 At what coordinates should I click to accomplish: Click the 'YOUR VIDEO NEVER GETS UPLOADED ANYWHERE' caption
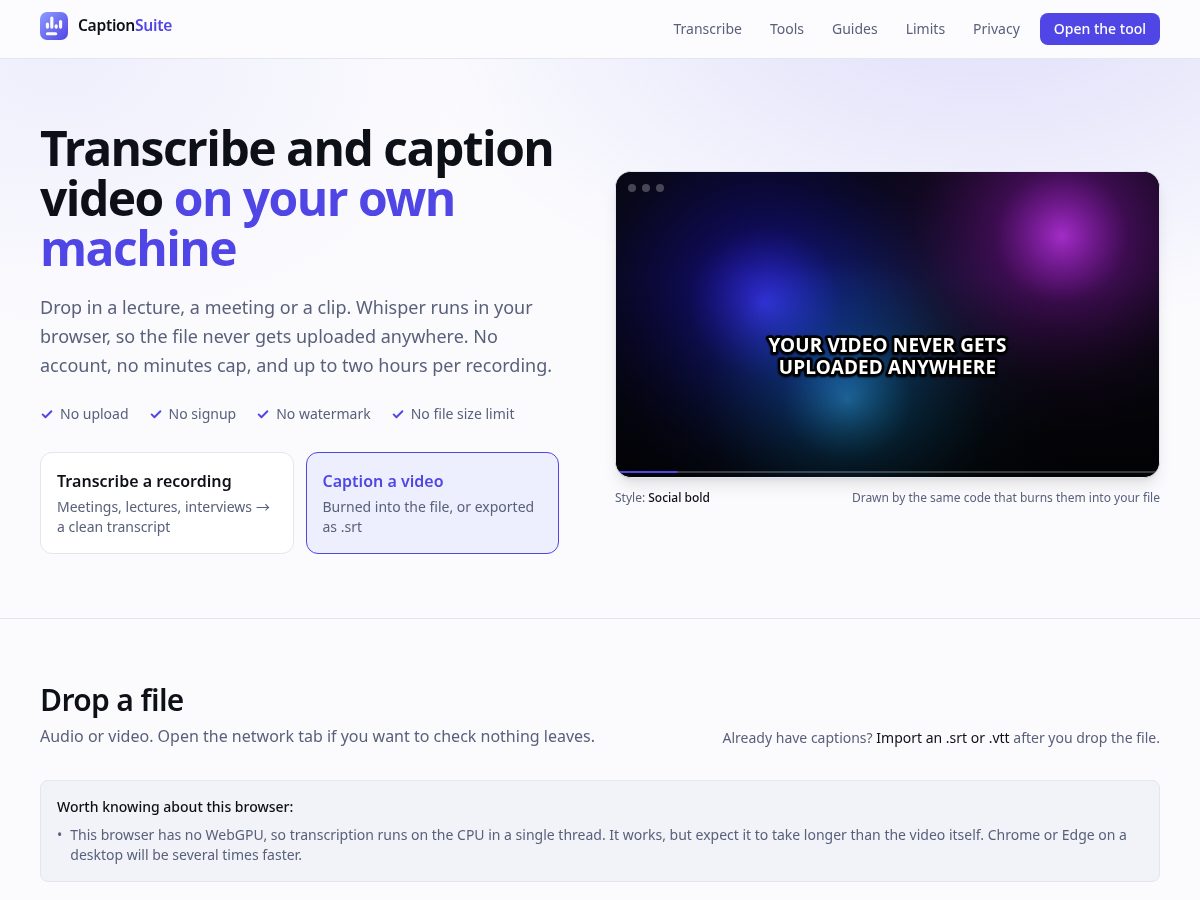point(887,356)
